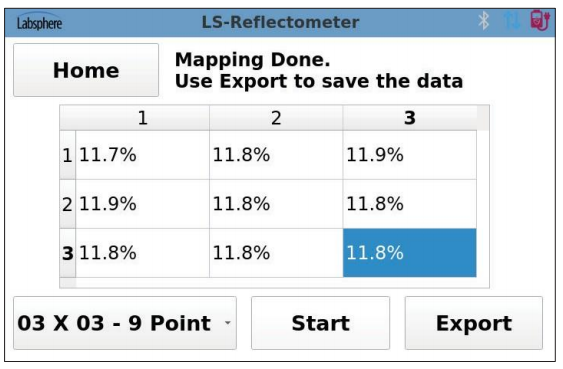Click the dropdown arrow on the point selector

pyautogui.click(x=227, y=323)
